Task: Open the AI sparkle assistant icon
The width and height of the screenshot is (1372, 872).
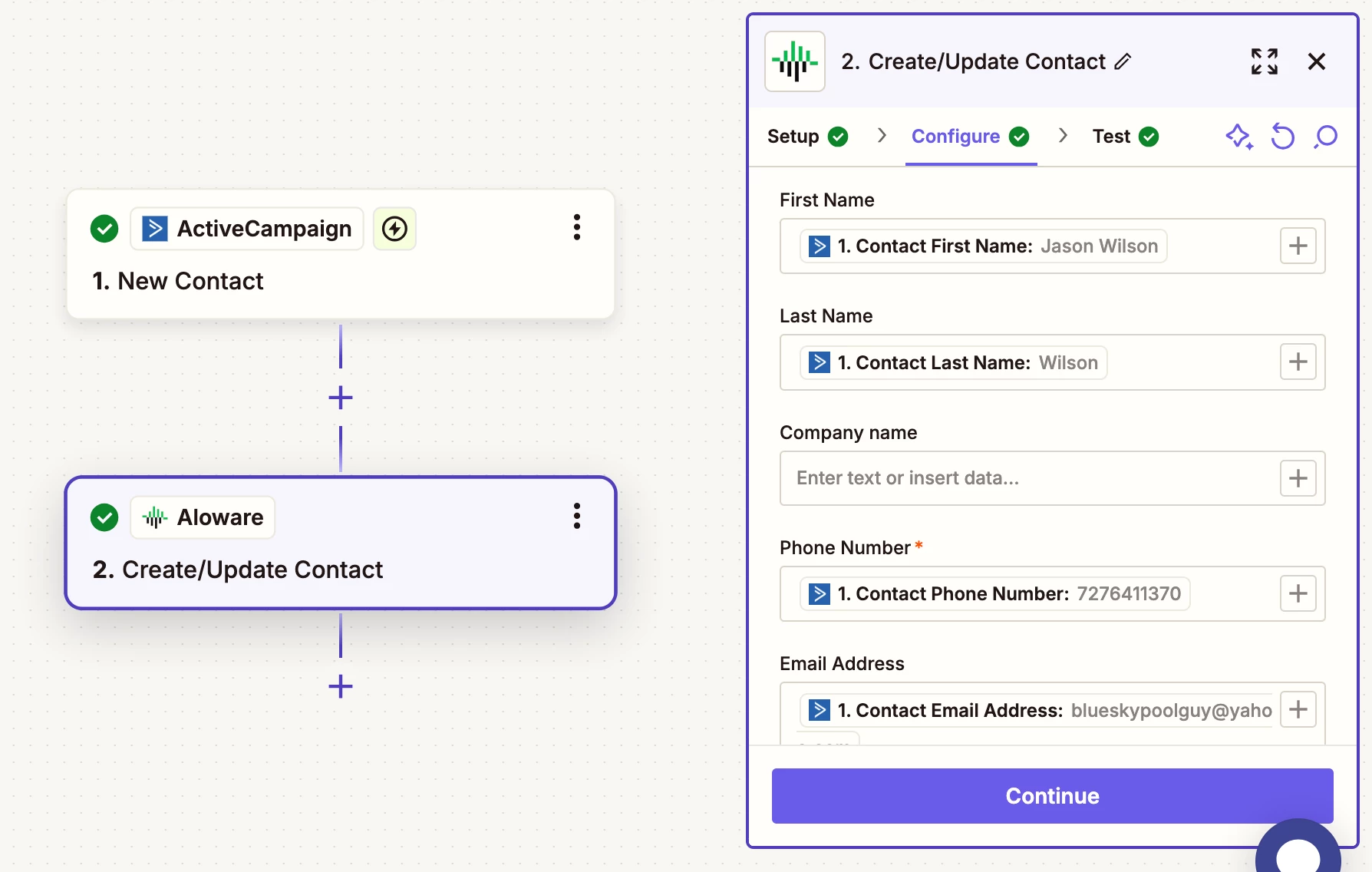Action: click(1239, 137)
